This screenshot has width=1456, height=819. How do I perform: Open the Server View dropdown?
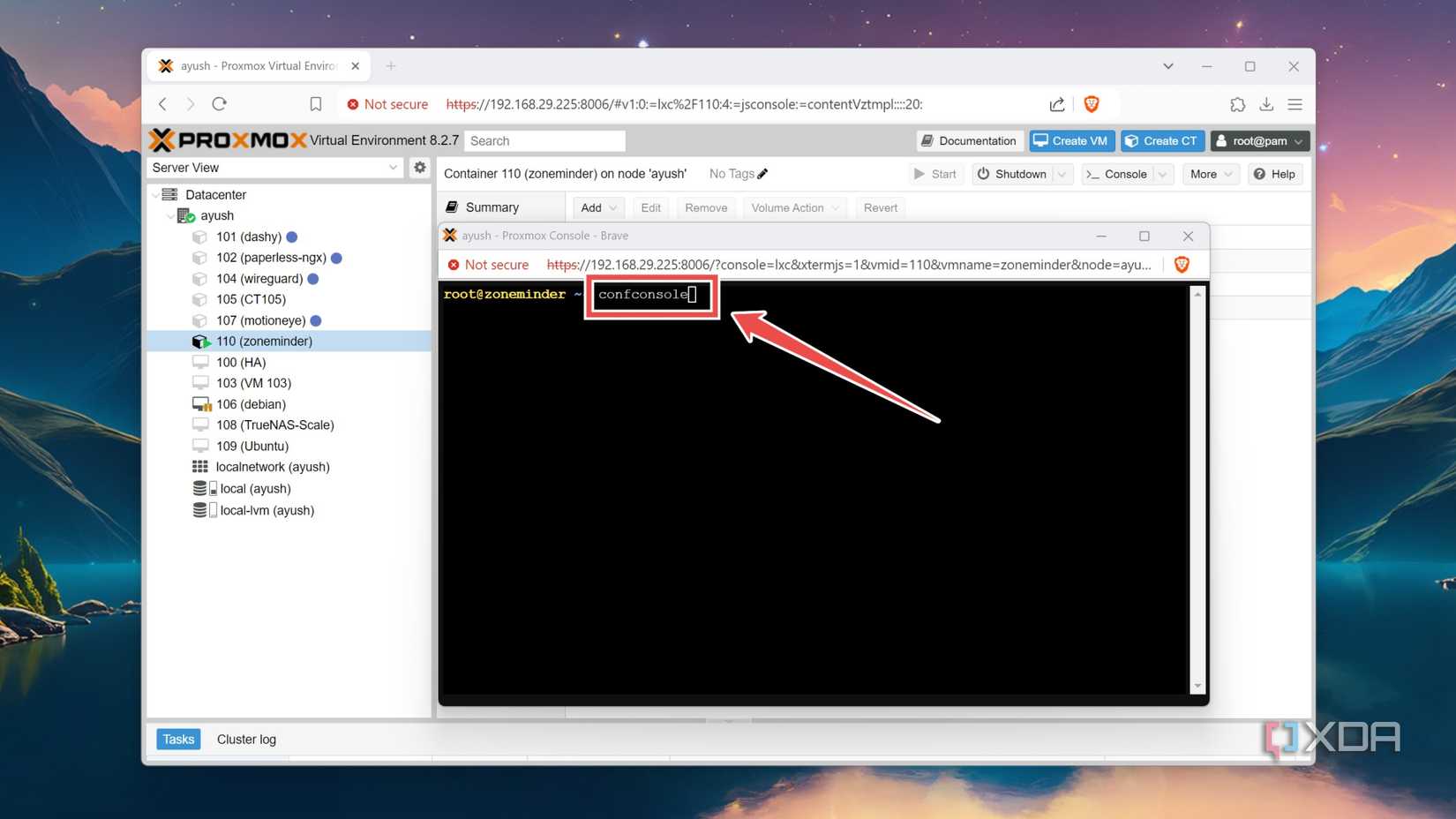275,168
